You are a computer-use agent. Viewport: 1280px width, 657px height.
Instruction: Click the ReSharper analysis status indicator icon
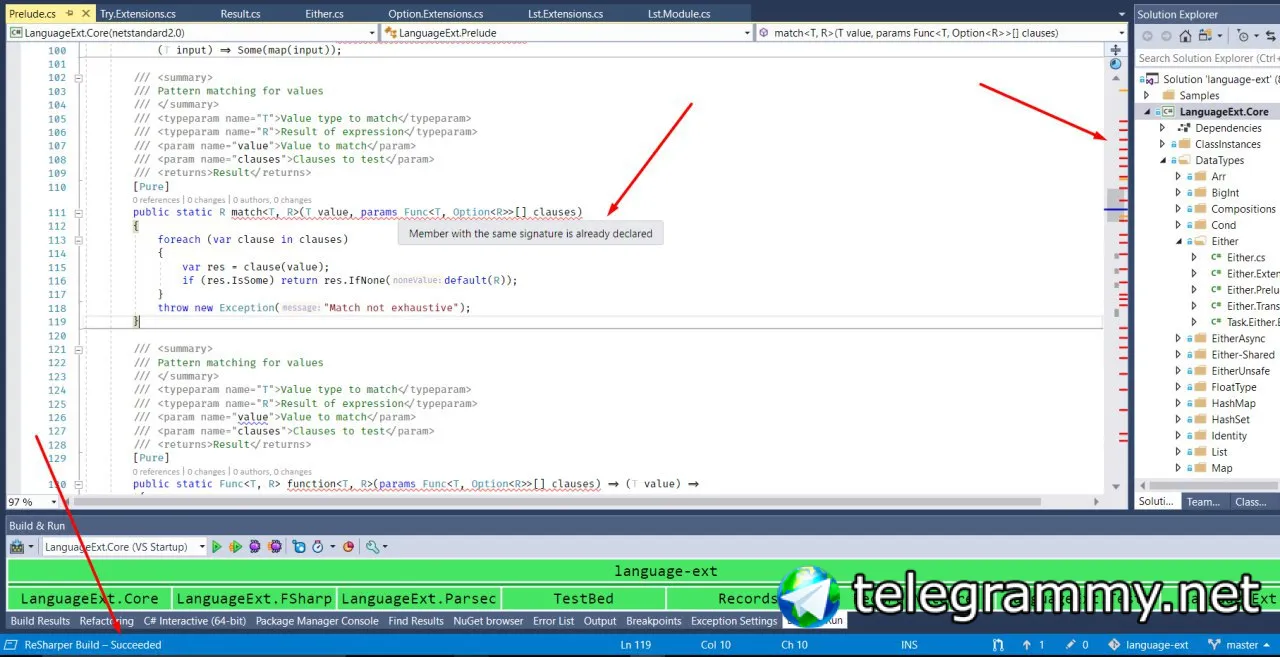[1116, 63]
